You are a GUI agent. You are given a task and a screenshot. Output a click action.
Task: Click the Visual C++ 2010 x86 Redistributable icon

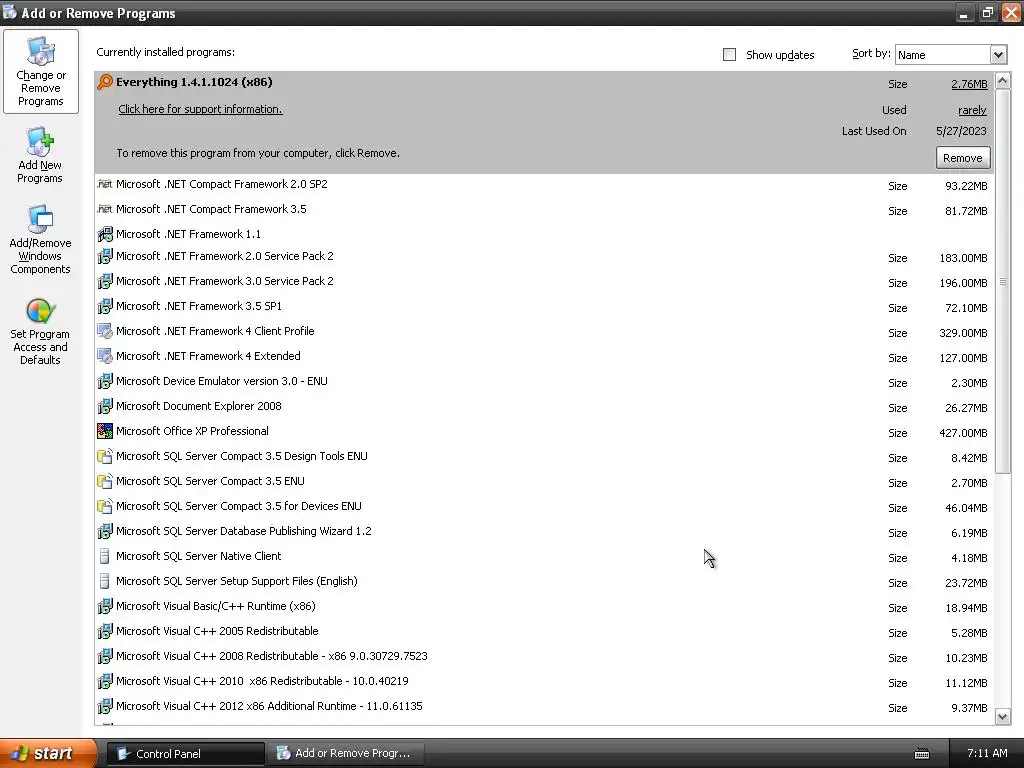click(x=104, y=681)
